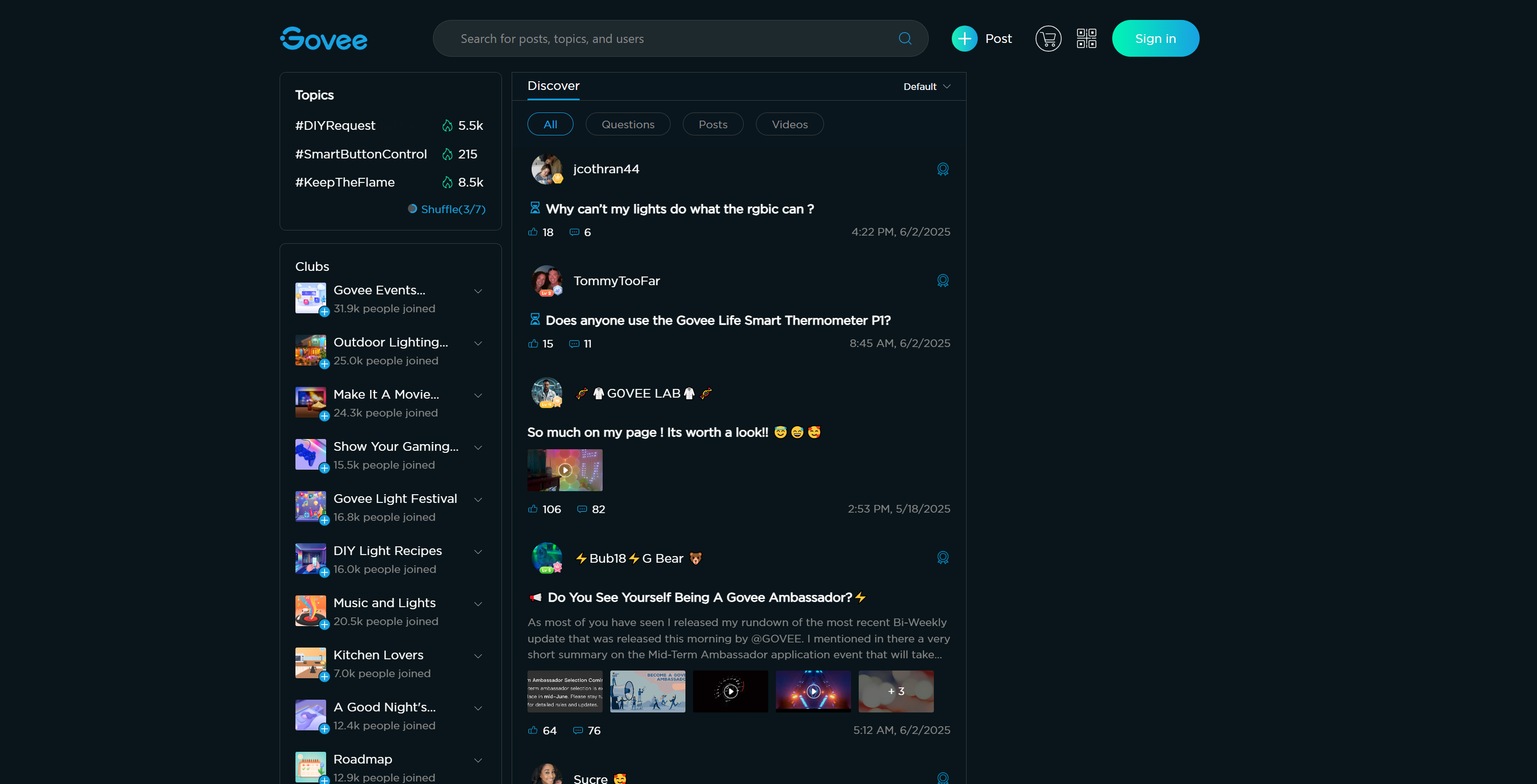Image resolution: width=1537 pixels, height=784 pixels.
Task: Open 'Why can't my lights do what the rgbic can' post
Action: (x=679, y=210)
